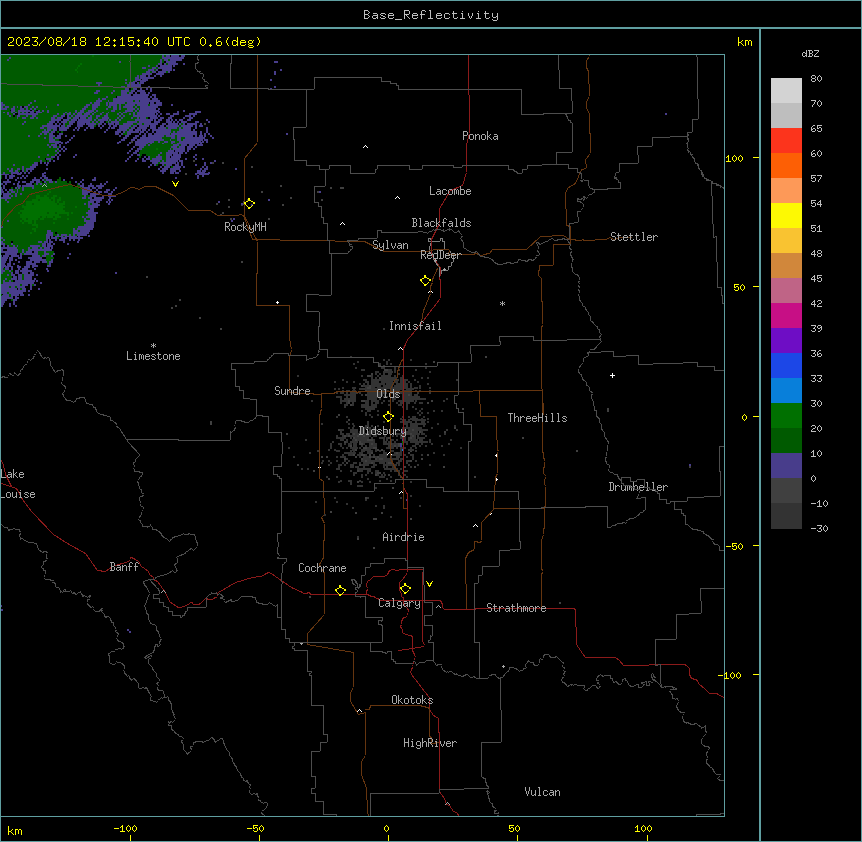
Task: Click the yellow V marker east of Calgary
Action: click(429, 584)
